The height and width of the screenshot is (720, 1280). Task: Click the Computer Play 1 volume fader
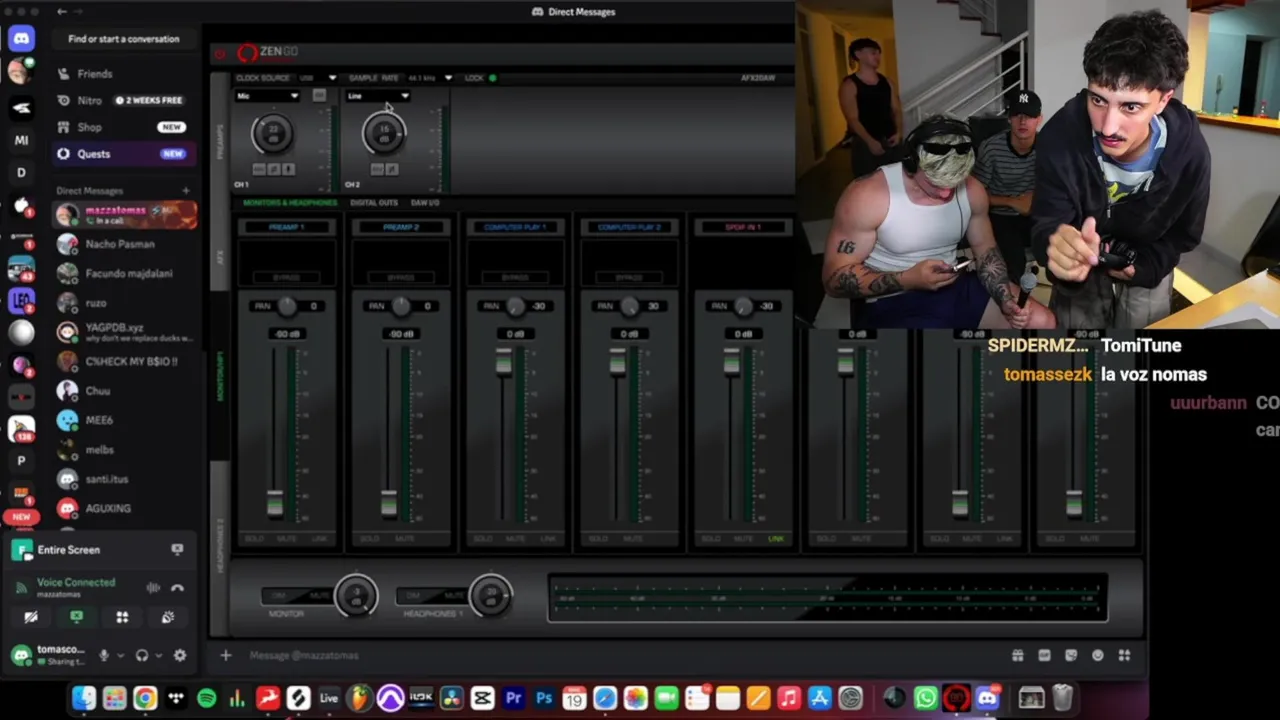503,362
